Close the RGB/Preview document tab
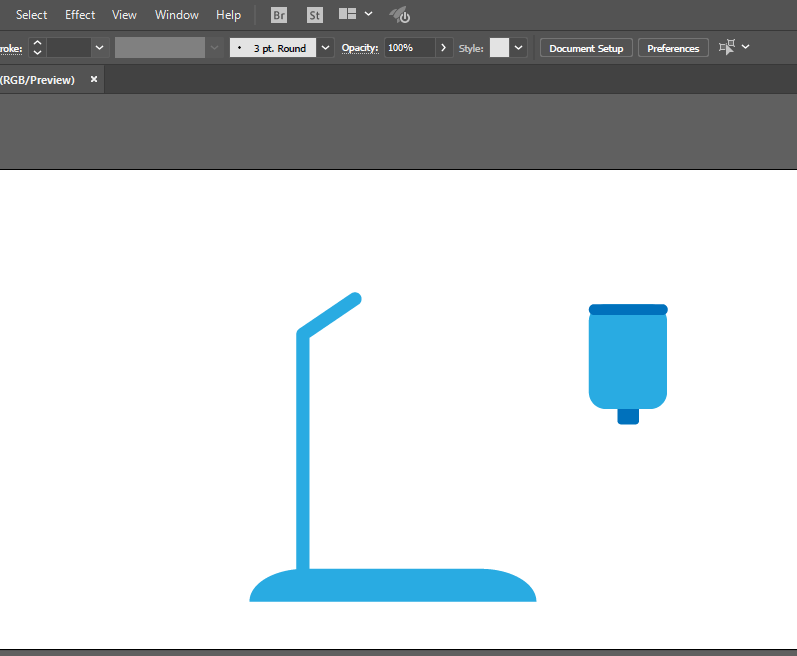Viewport: 797px width, 656px height. (x=94, y=79)
